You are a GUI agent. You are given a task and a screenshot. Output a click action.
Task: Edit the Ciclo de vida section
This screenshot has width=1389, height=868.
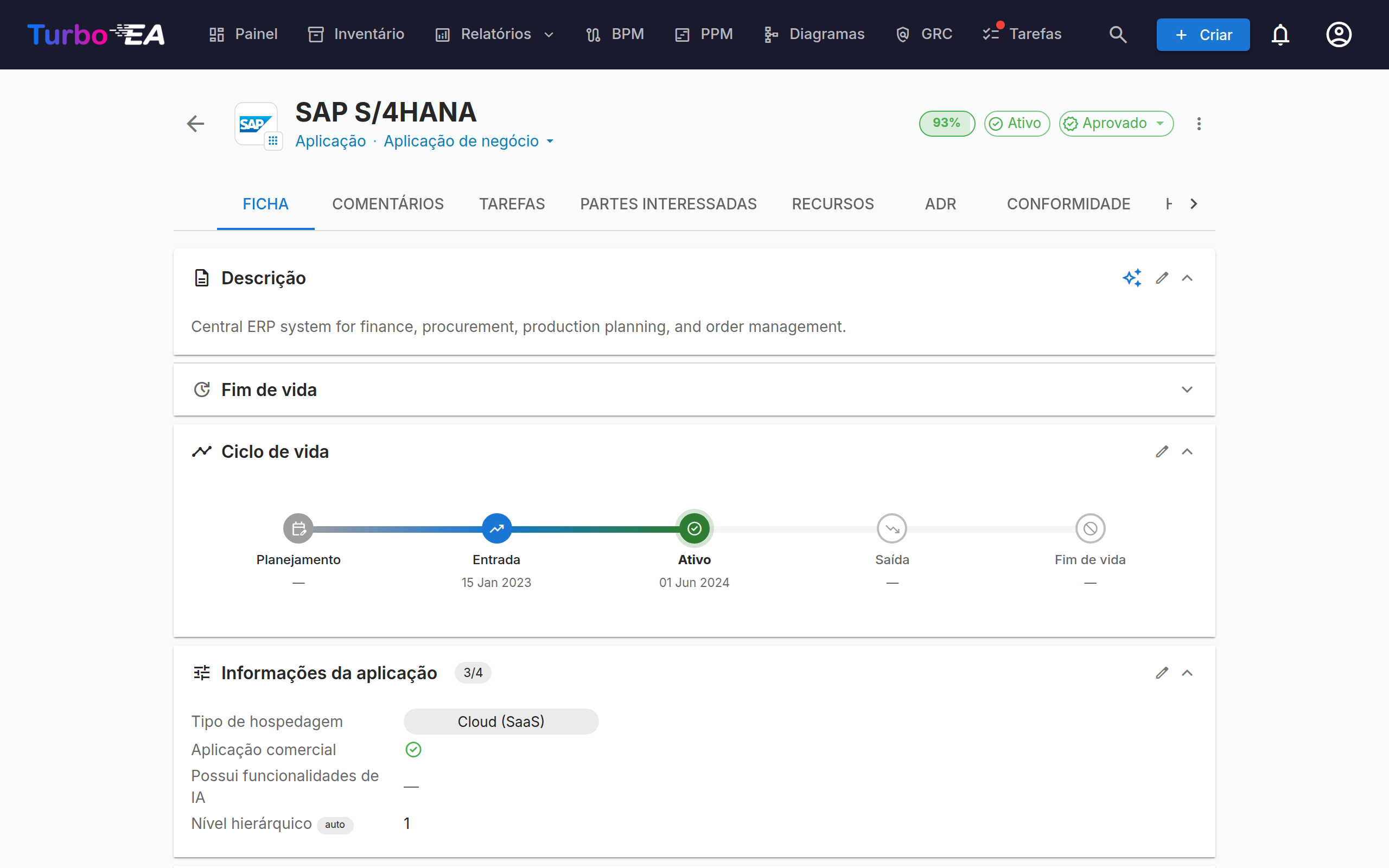click(x=1162, y=452)
